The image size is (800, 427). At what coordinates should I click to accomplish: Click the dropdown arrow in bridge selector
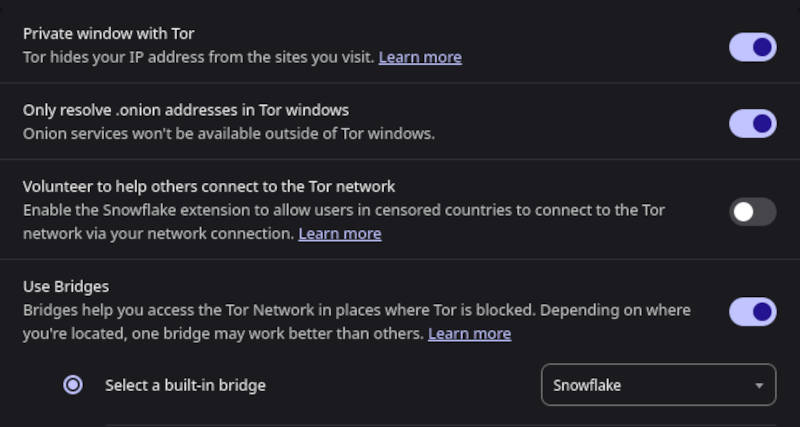[x=760, y=386]
